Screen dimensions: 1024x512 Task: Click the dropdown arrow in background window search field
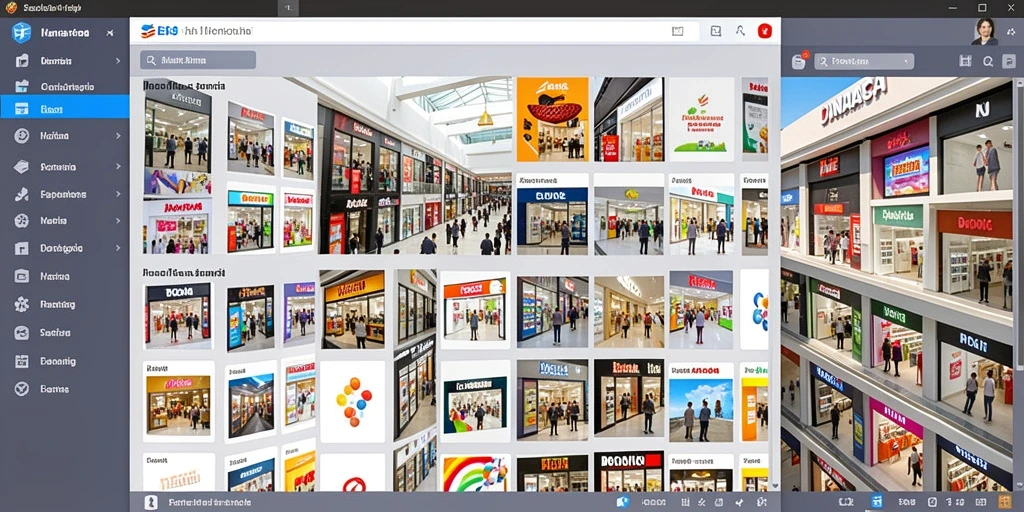pyautogui.click(x=905, y=61)
